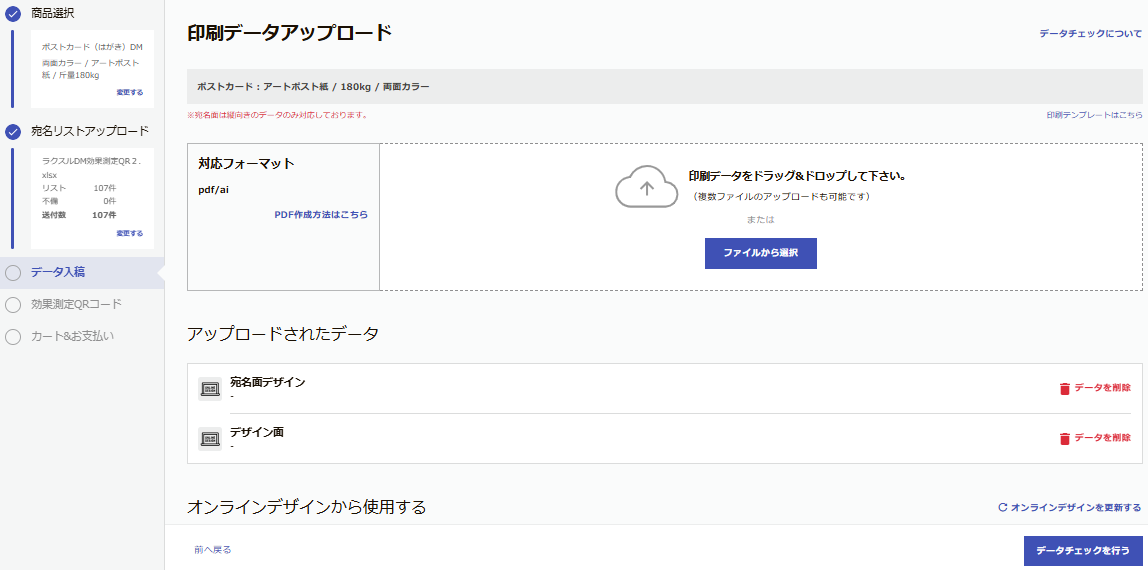The image size is (1148, 570).
Task: Follow the PDF作成方法はこちら link
Action: [x=321, y=215]
